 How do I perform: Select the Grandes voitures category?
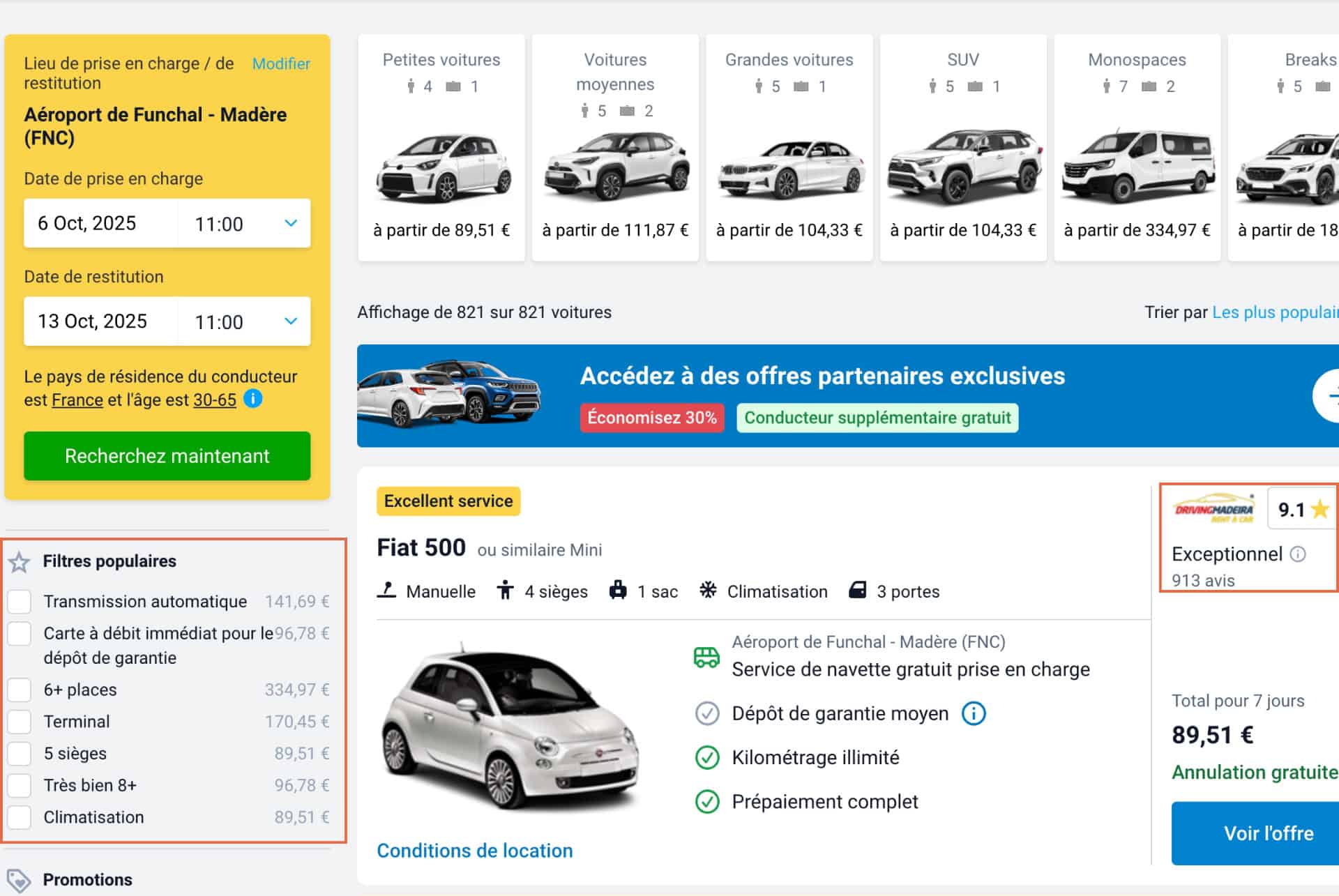pyautogui.click(x=789, y=148)
